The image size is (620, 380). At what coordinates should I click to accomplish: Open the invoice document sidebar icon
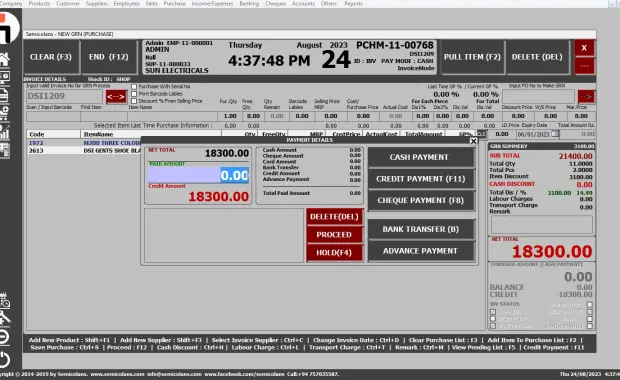pos(4,95)
